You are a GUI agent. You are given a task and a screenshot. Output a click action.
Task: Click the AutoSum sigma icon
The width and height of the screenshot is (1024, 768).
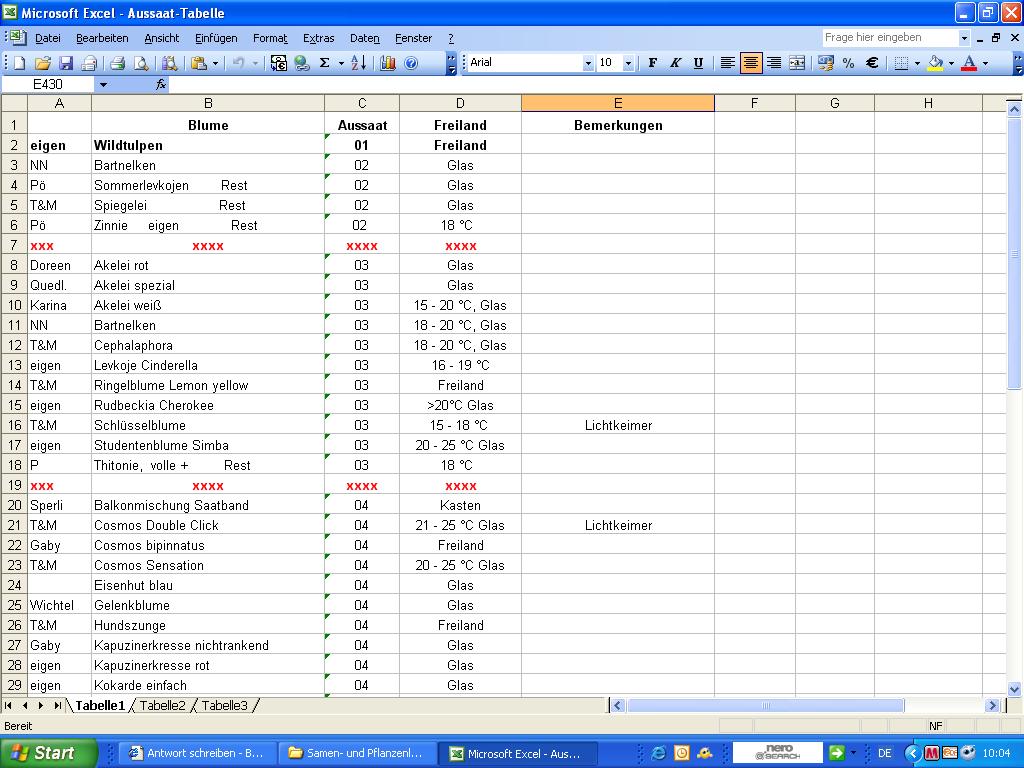point(324,63)
